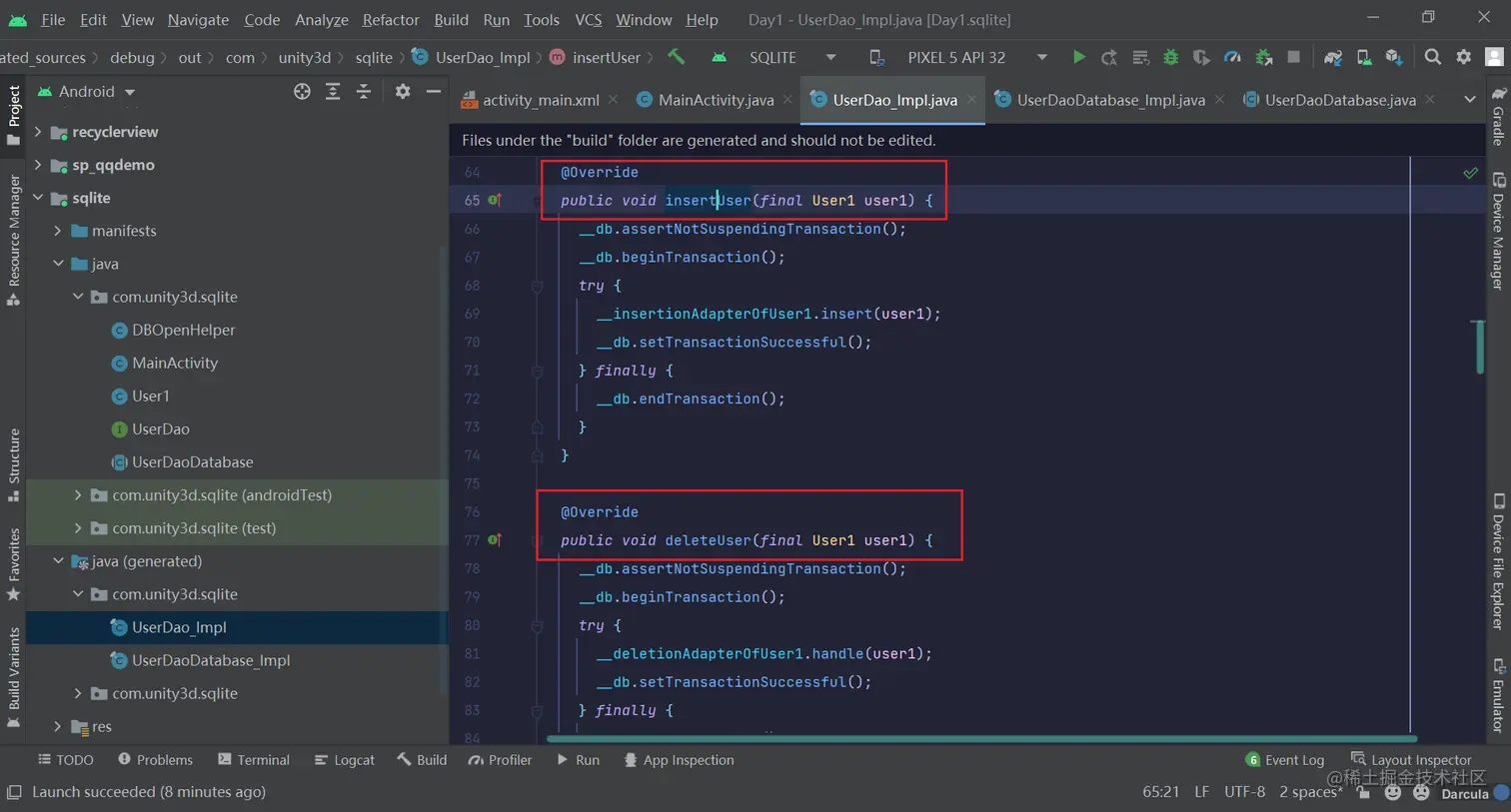The image size is (1511, 812).
Task: Expand the sp_qqdemo module
Action: [x=38, y=165]
